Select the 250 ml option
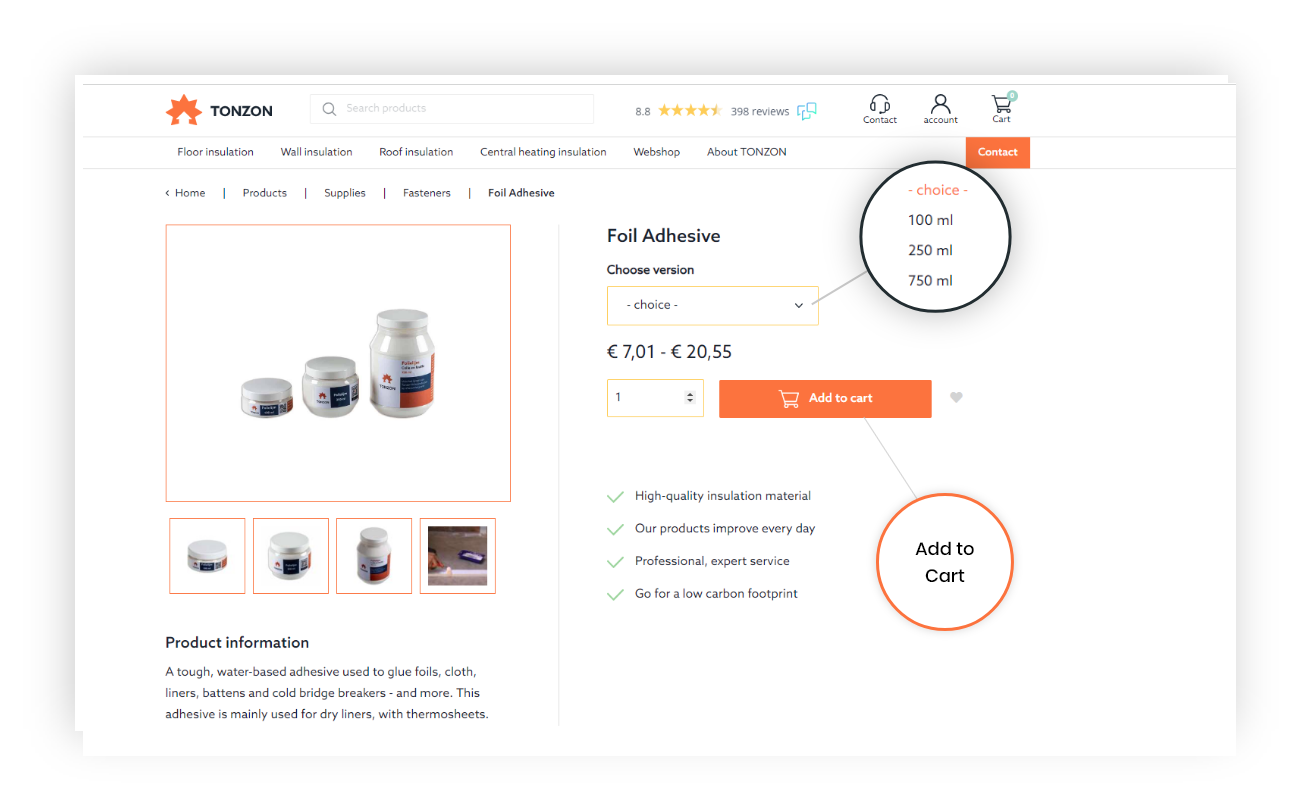The image size is (1303, 806). (930, 250)
